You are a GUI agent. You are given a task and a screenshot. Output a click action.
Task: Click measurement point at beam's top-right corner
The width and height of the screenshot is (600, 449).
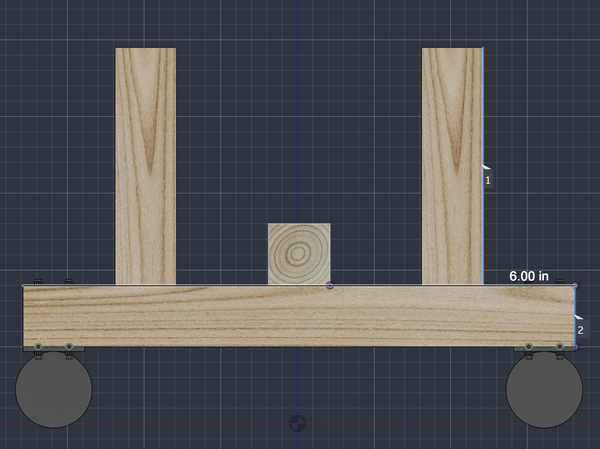click(575, 286)
